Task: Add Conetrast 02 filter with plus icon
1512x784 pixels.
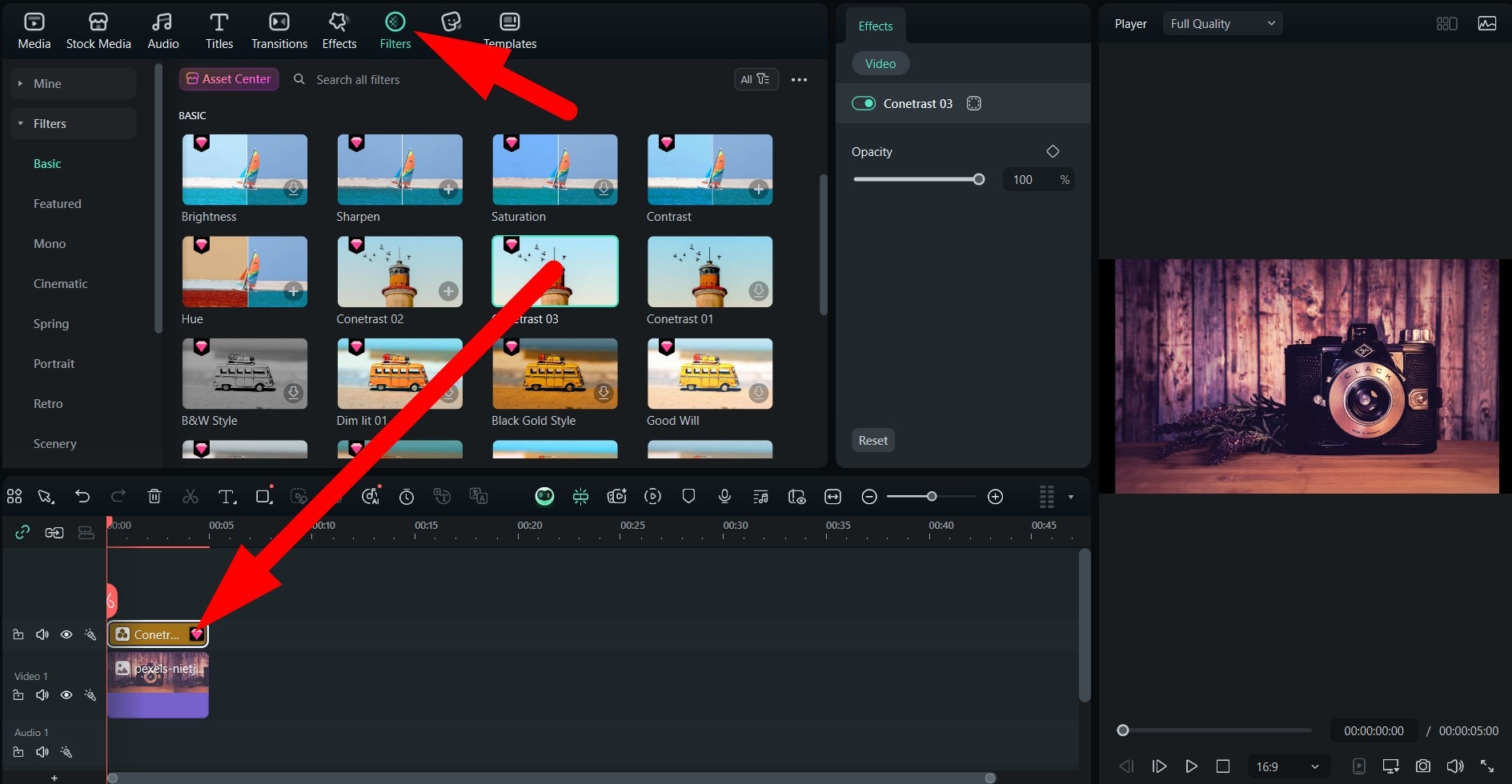Action: pyautogui.click(x=449, y=291)
